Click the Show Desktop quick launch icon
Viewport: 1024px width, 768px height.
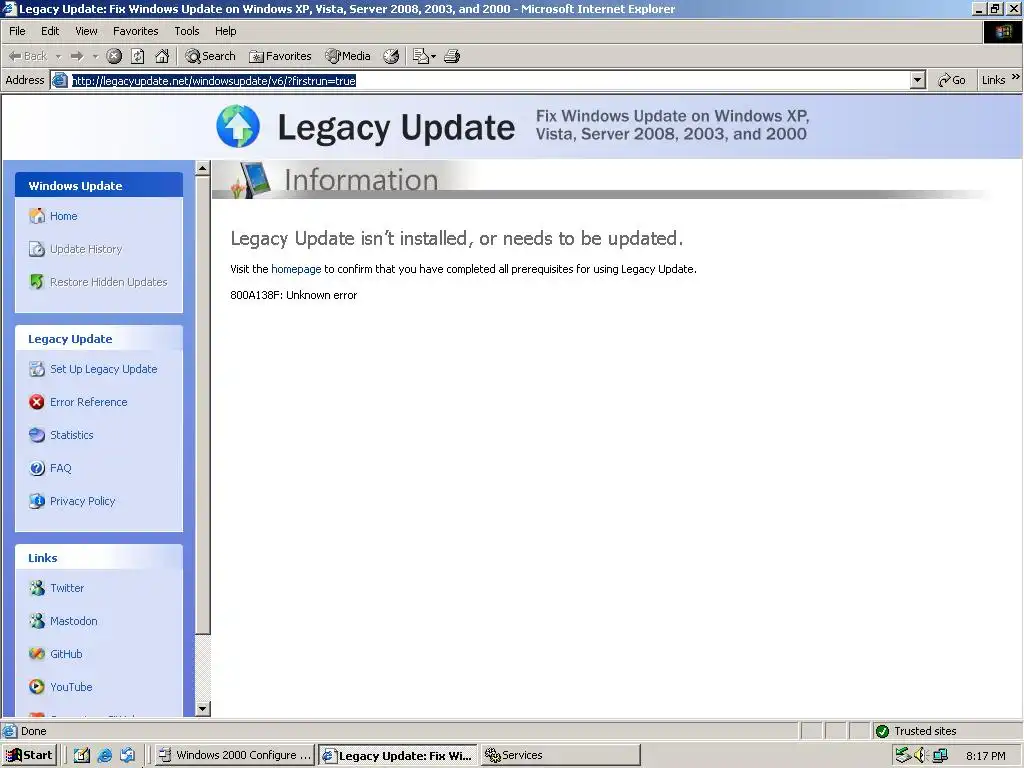pos(82,756)
